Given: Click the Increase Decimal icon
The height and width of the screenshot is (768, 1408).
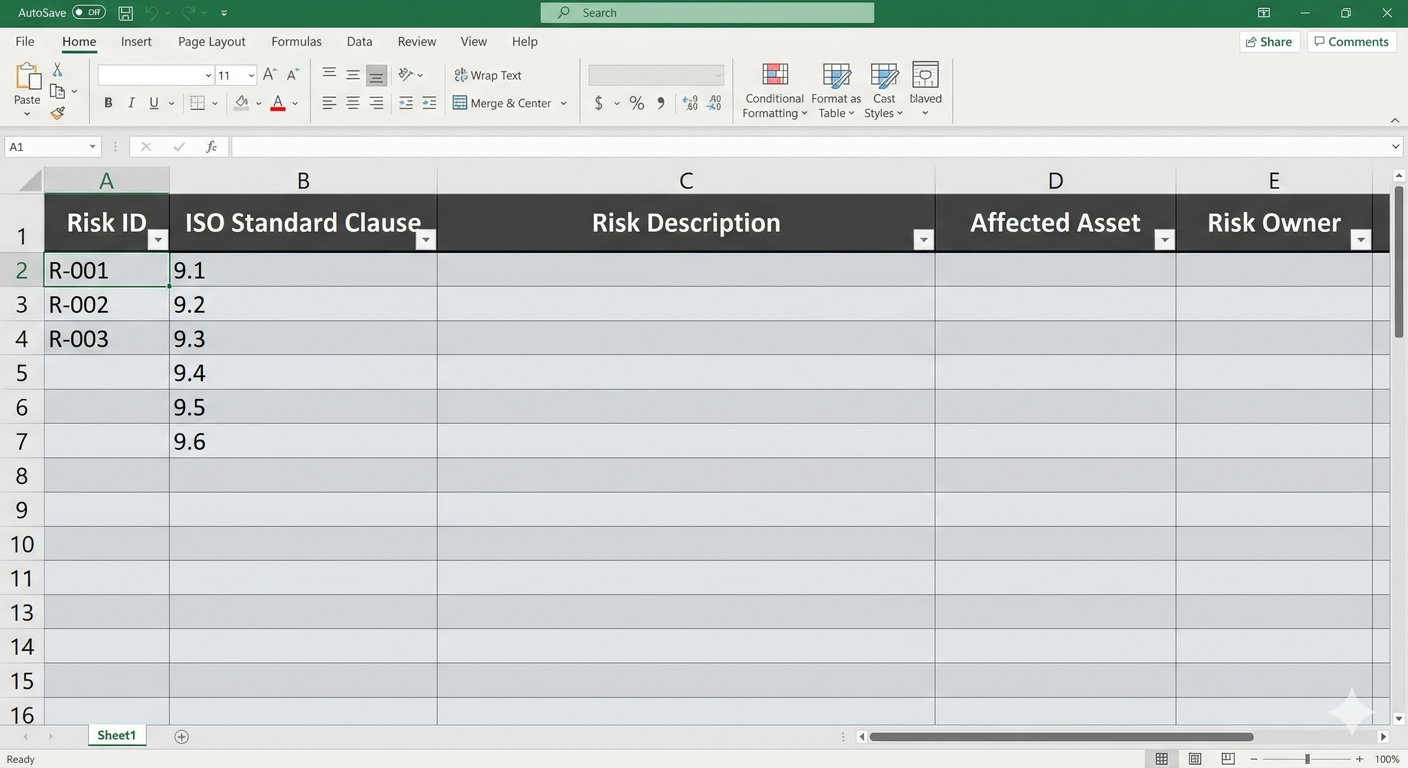Looking at the screenshot, I should pyautogui.click(x=689, y=103).
